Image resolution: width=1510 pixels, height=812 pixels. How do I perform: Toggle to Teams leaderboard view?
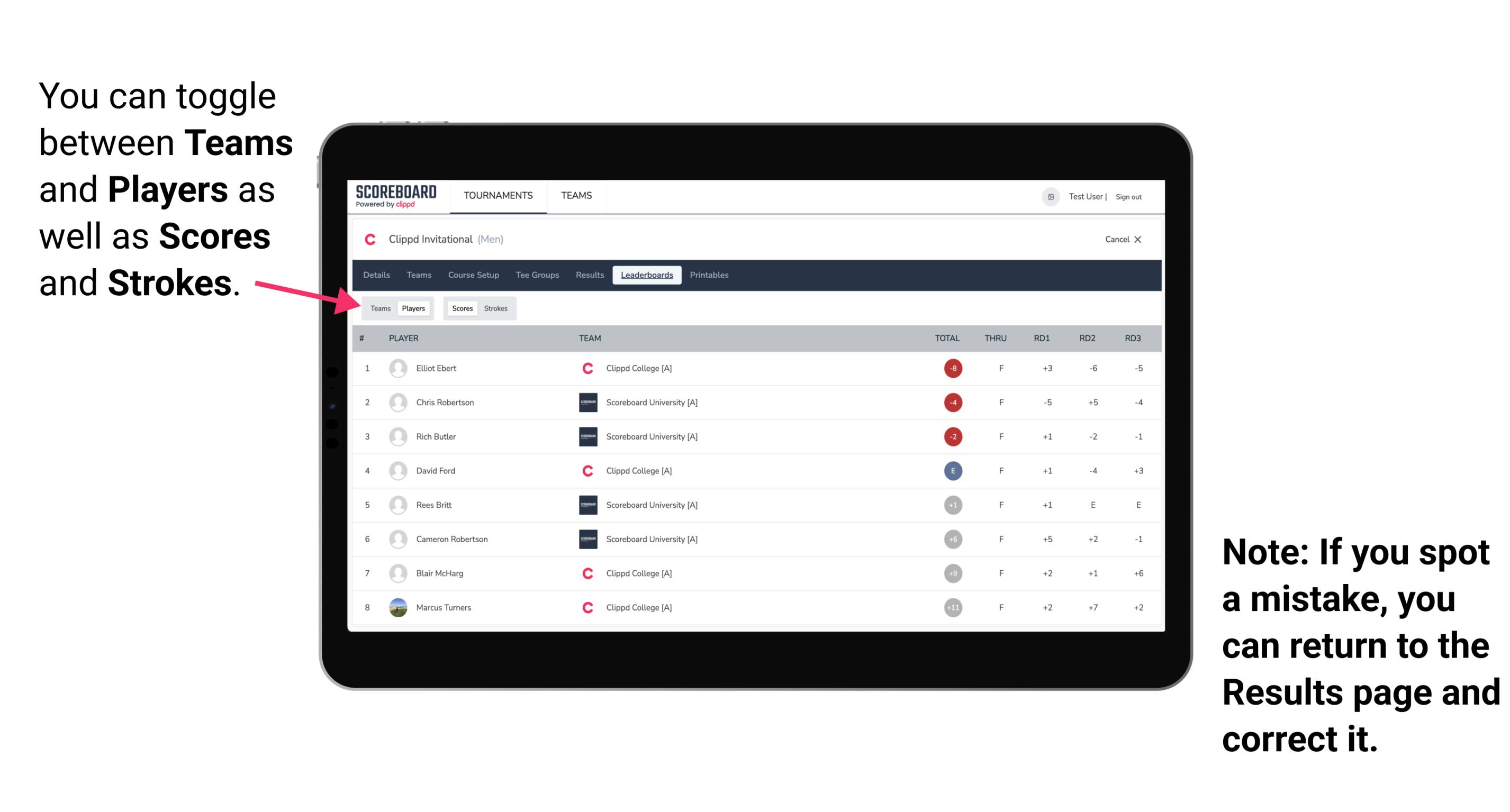tap(380, 307)
